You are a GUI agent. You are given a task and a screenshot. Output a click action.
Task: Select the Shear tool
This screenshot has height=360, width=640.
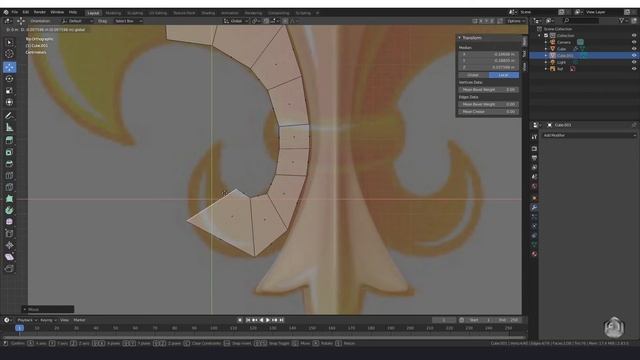[9, 257]
